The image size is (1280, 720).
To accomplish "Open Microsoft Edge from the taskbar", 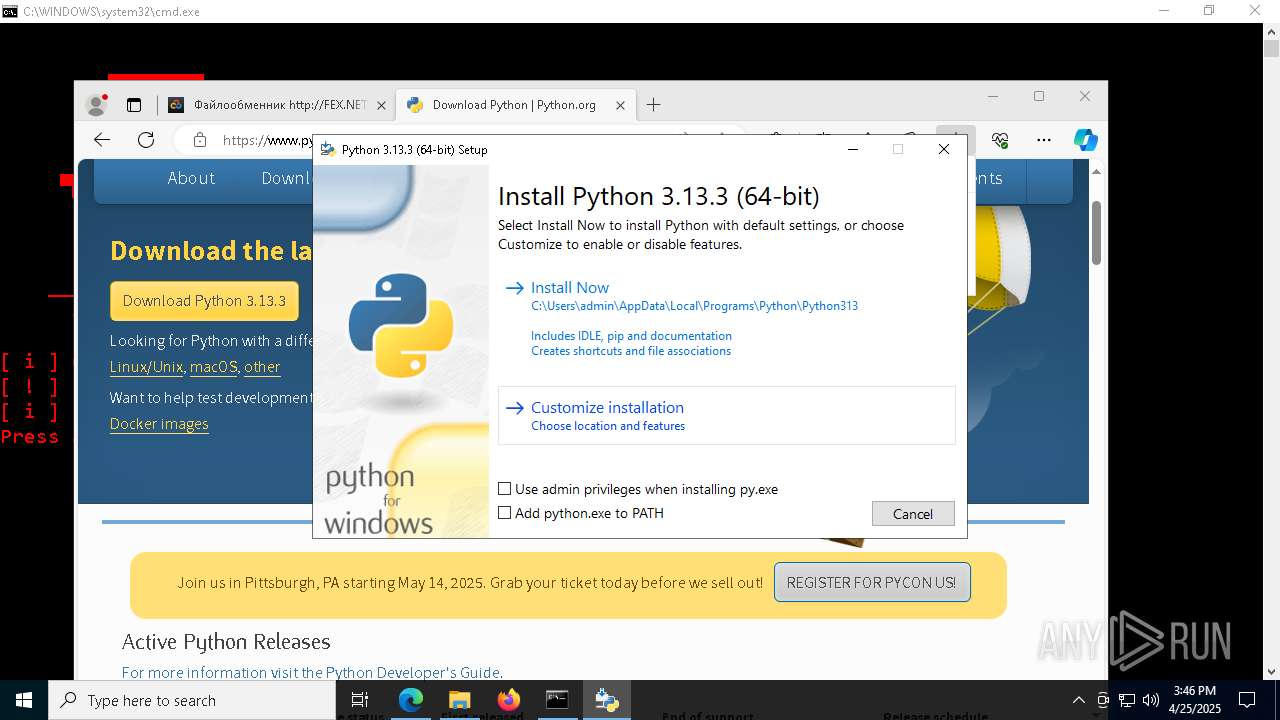I will 411,700.
